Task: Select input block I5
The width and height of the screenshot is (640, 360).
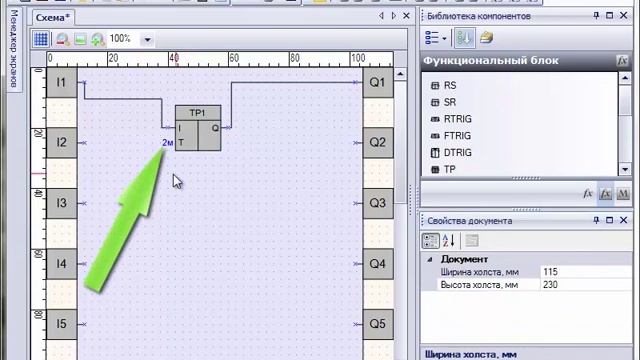Action: [62, 324]
